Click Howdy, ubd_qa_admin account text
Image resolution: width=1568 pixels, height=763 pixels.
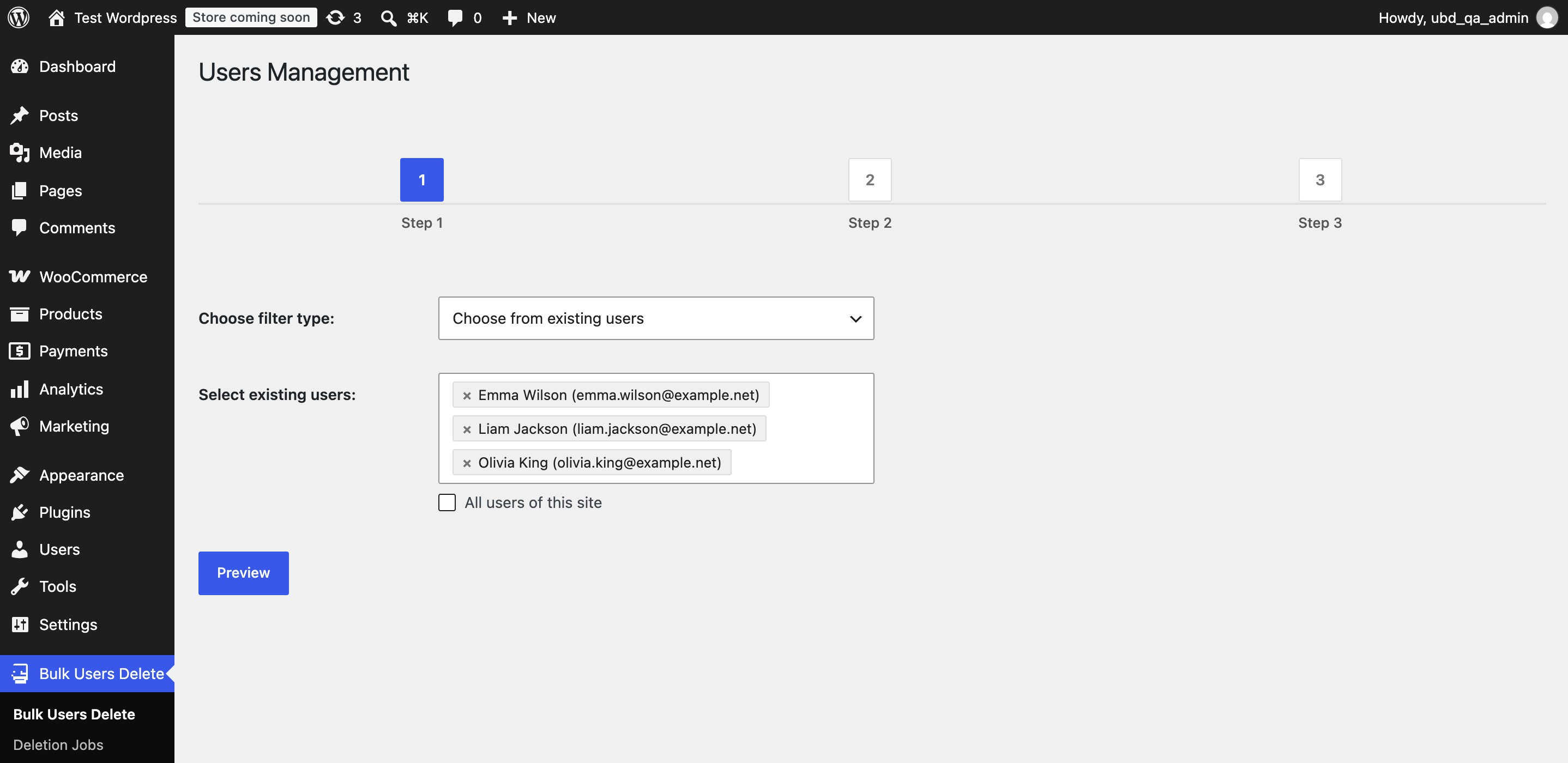[1452, 17]
